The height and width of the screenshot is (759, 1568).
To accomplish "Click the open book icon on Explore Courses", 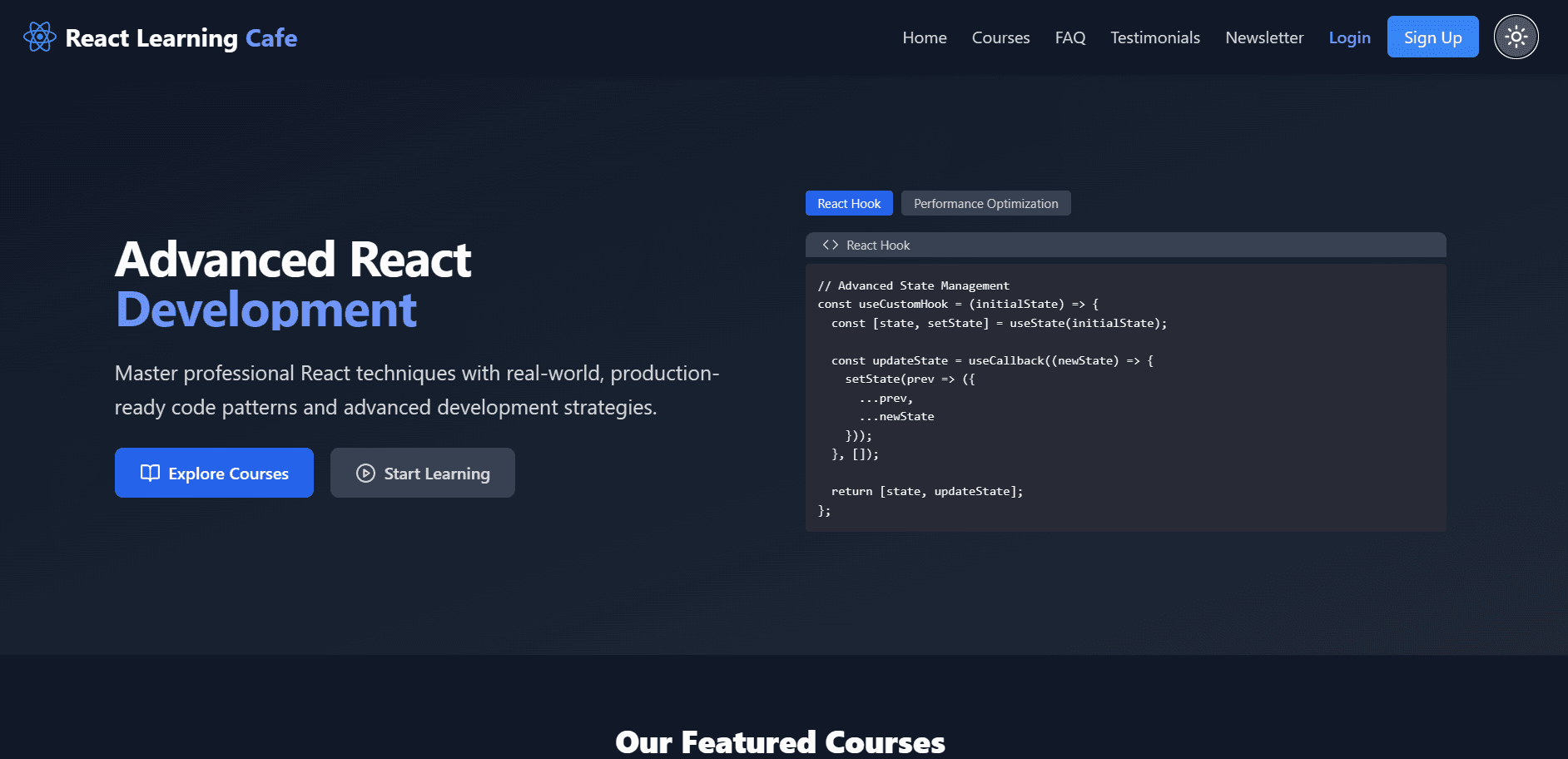I will click(150, 473).
